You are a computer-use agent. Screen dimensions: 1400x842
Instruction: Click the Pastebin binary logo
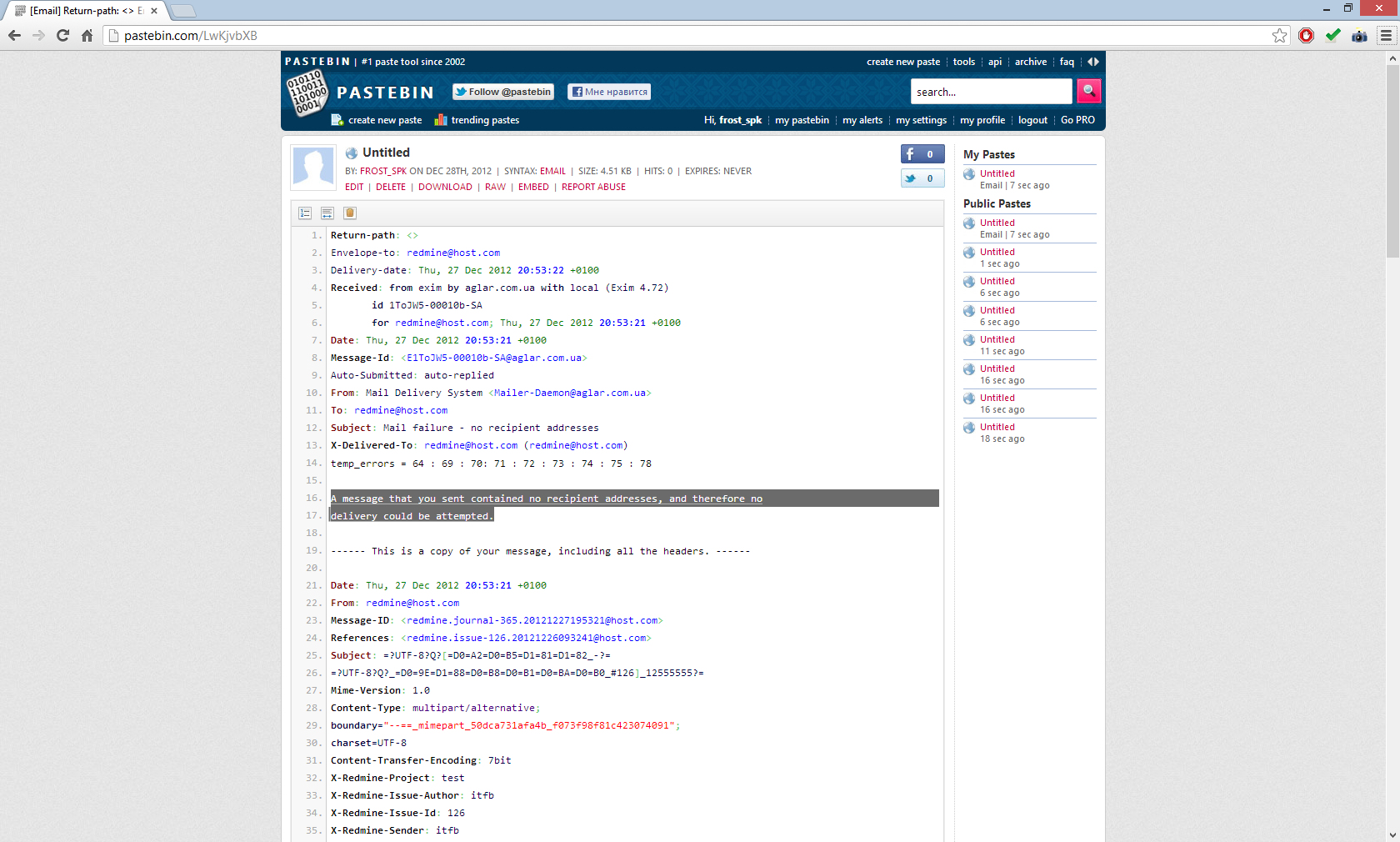point(307,93)
